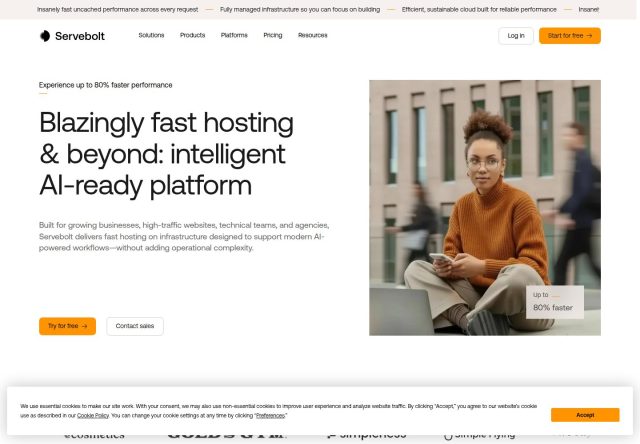Expand the Resources navigation item
This screenshot has width=640, height=444.
point(312,36)
